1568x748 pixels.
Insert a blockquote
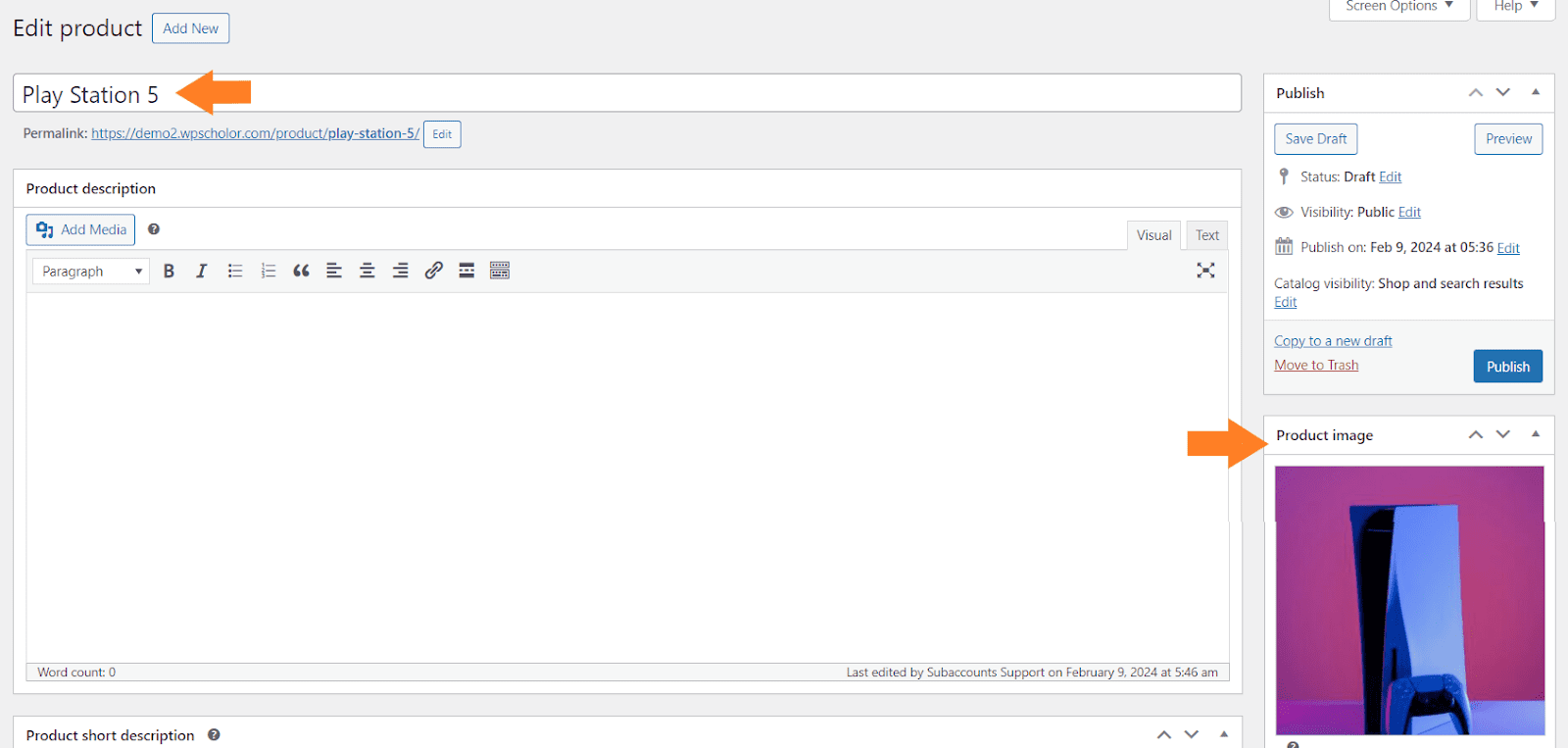point(301,271)
